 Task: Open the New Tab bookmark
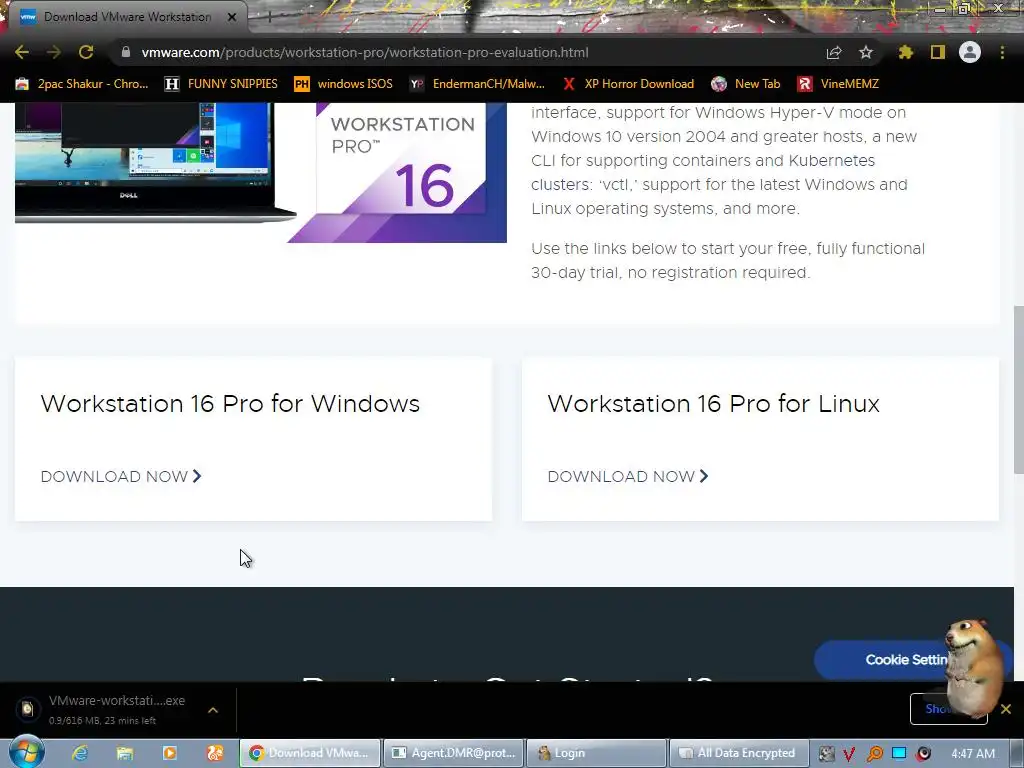(746, 84)
